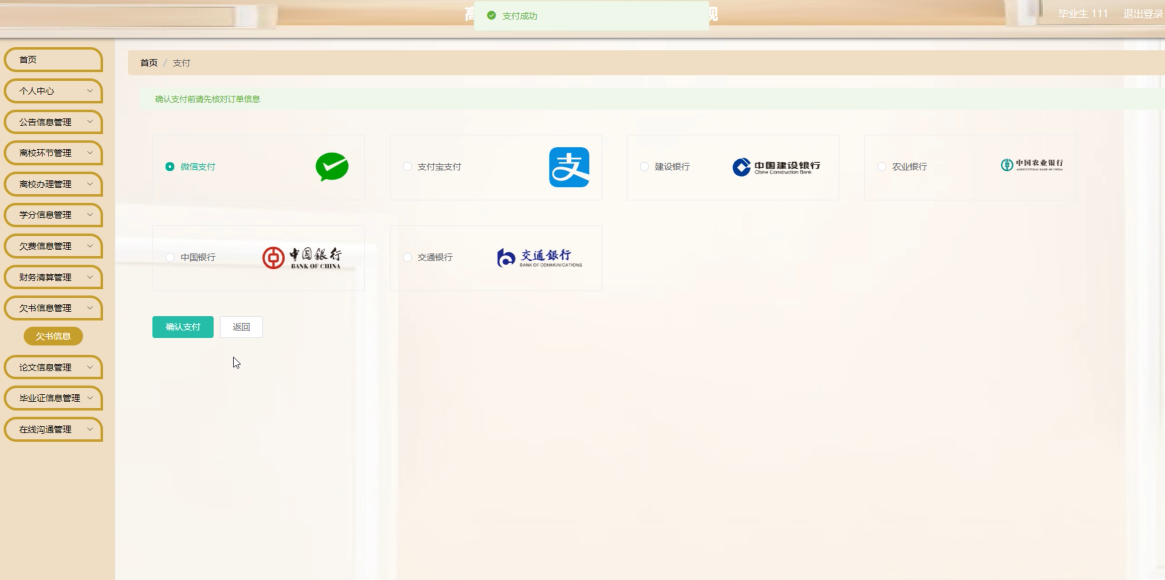
Task: Select the 农业银行 radio button
Action: [x=882, y=167]
